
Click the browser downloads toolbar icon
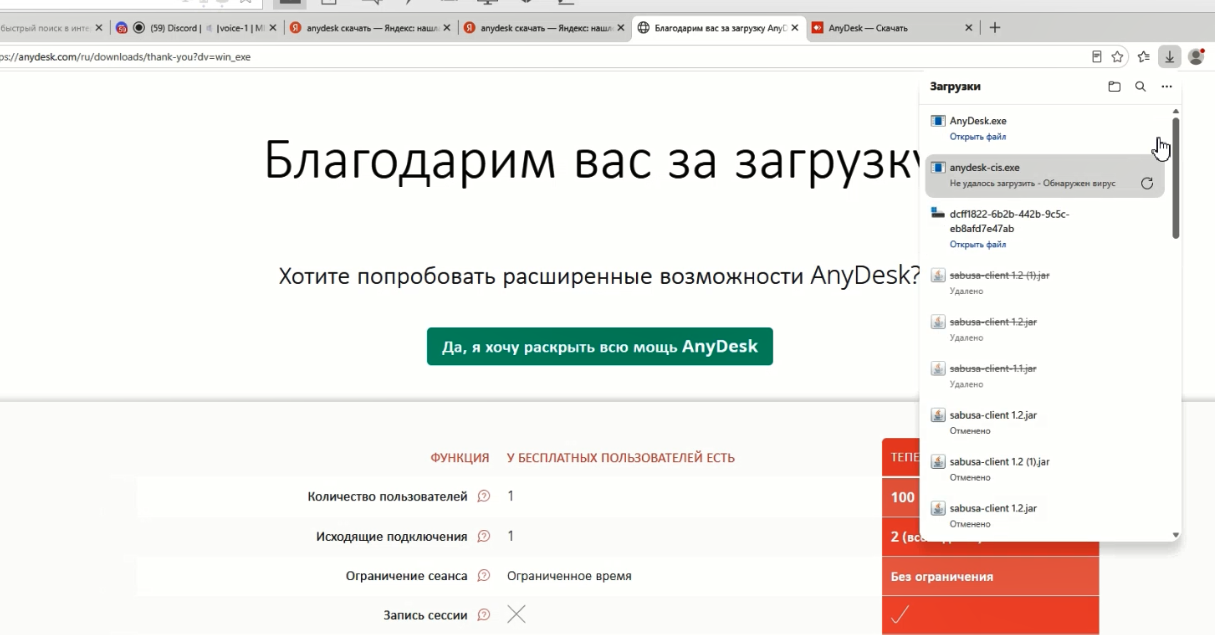click(1169, 57)
